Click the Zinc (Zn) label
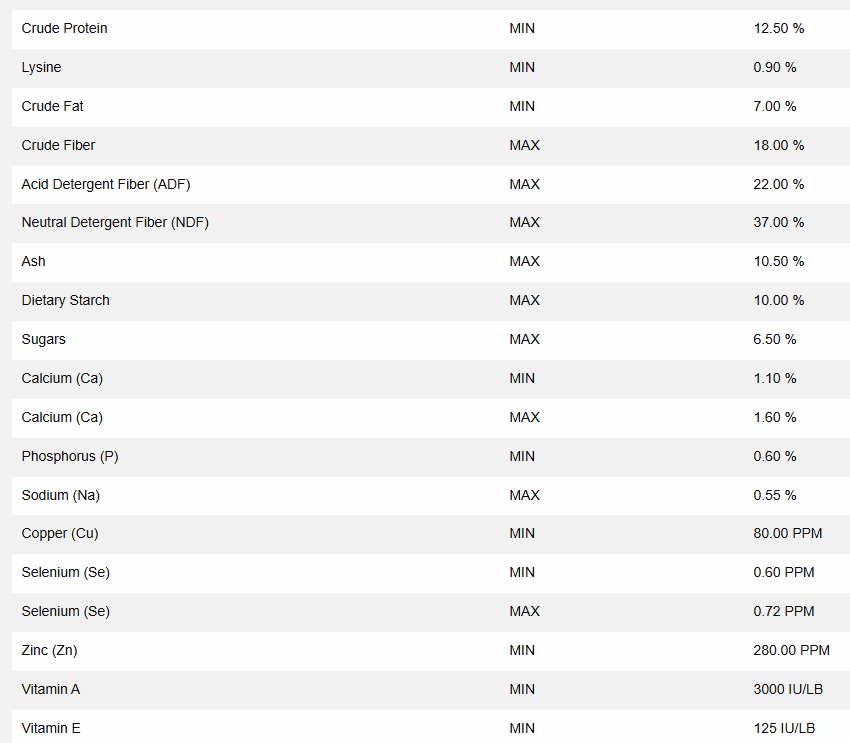The width and height of the screenshot is (850, 743). (x=49, y=650)
